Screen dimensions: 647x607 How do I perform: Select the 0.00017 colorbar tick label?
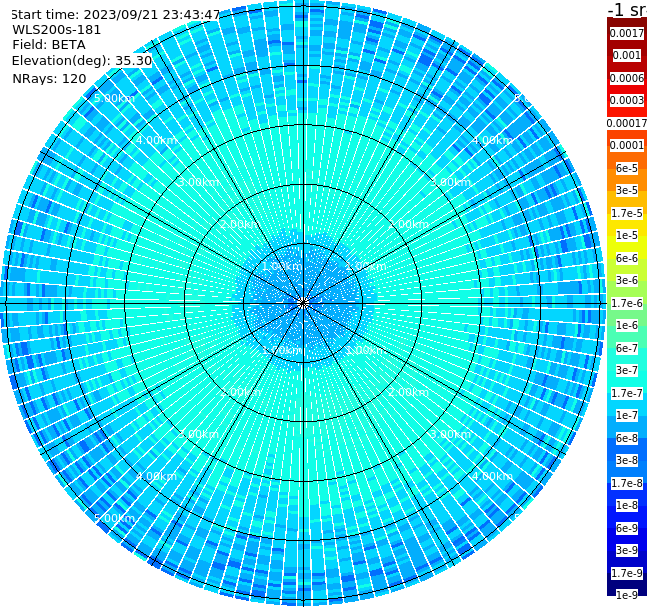[627, 123]
